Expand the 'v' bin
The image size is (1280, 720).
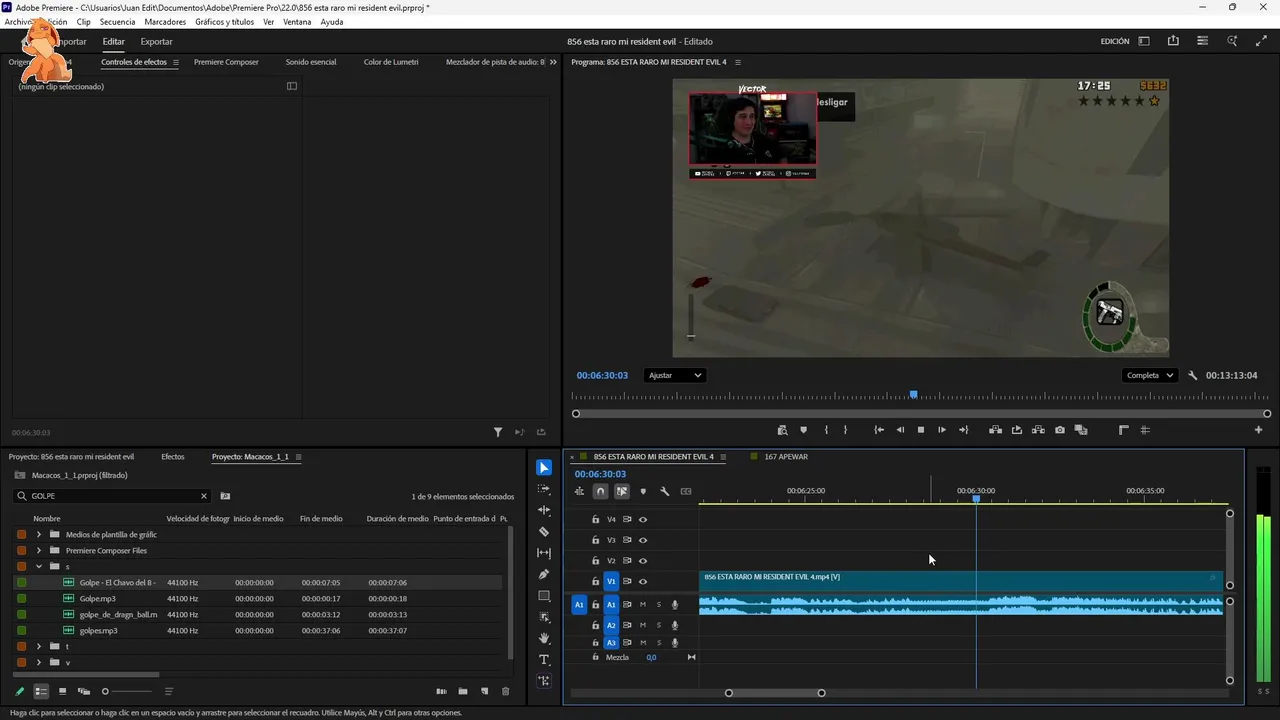[x=39, y=662]
